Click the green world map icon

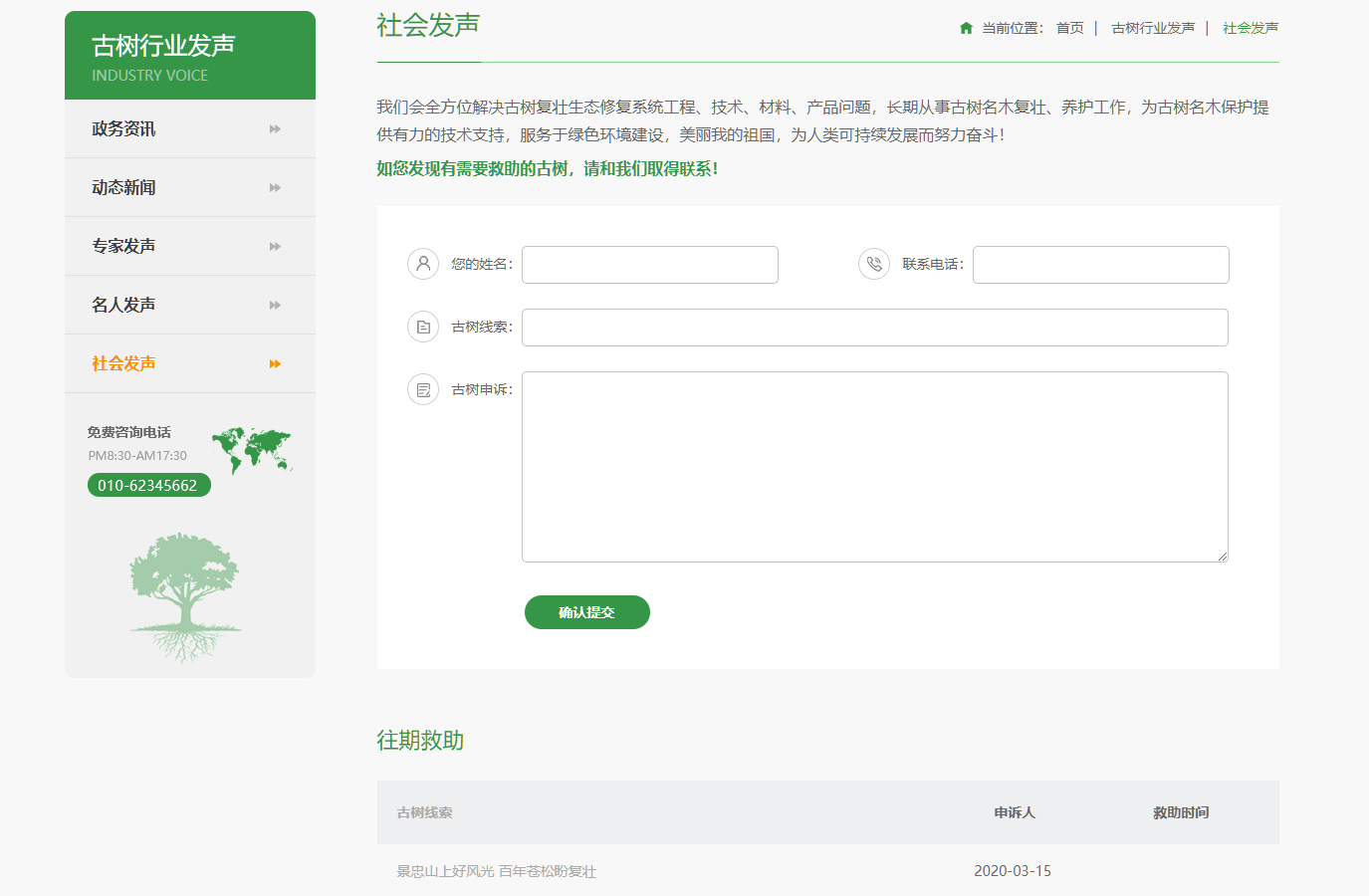click(252, 450)
